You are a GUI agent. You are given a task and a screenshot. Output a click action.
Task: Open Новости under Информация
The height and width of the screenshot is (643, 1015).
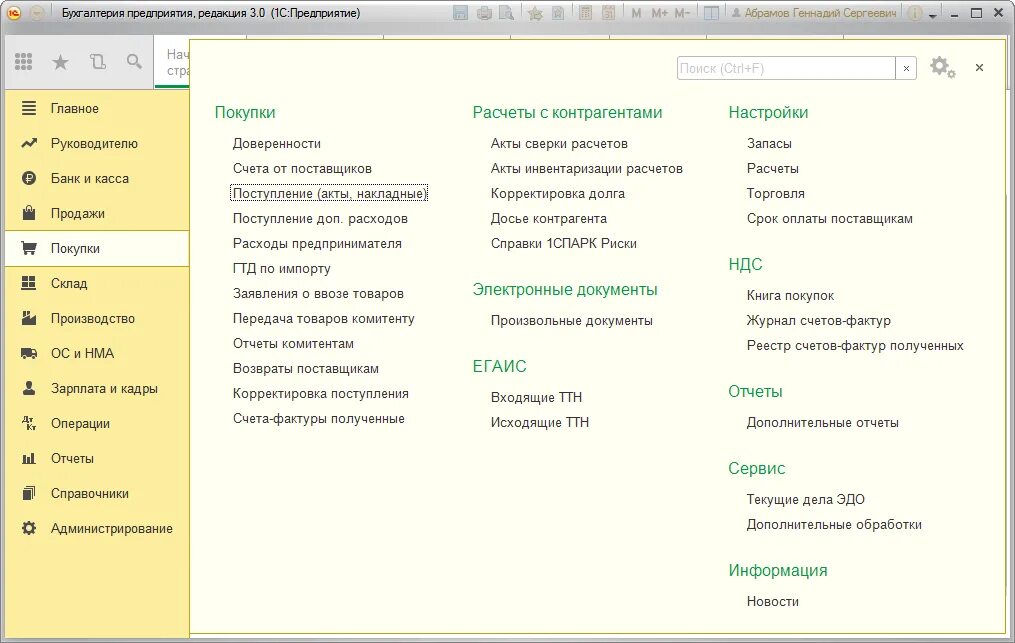(x=772, y=601)
